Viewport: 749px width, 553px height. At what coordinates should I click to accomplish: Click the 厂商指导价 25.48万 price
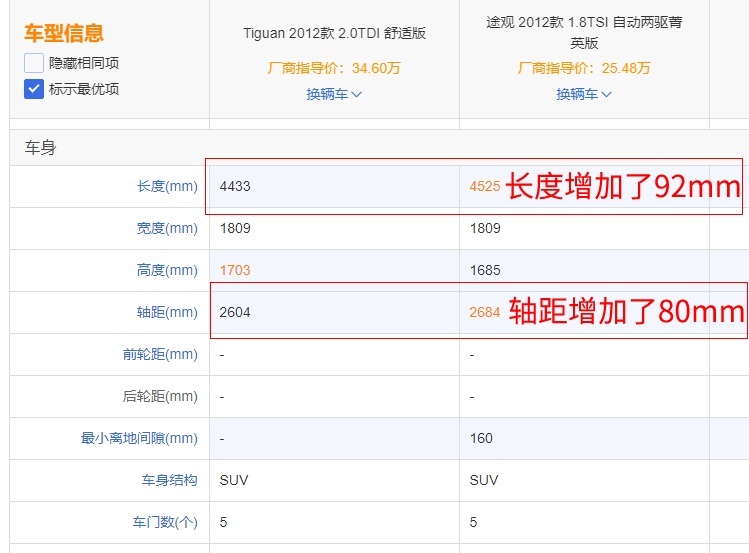[584, 68]
